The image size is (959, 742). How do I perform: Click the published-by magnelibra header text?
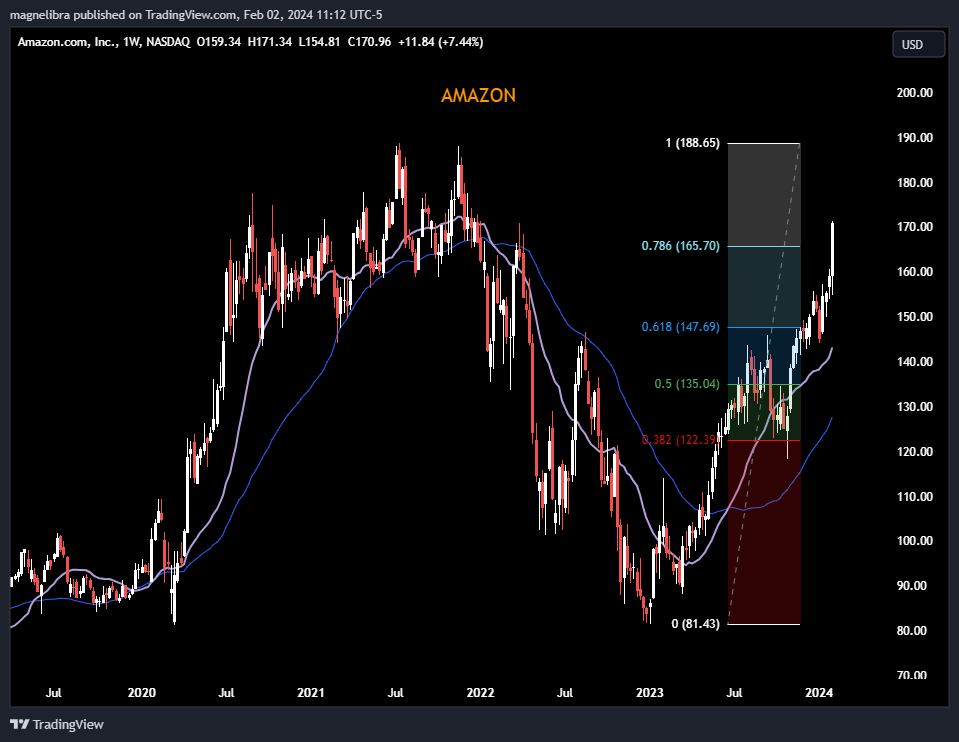coord(196,14)
